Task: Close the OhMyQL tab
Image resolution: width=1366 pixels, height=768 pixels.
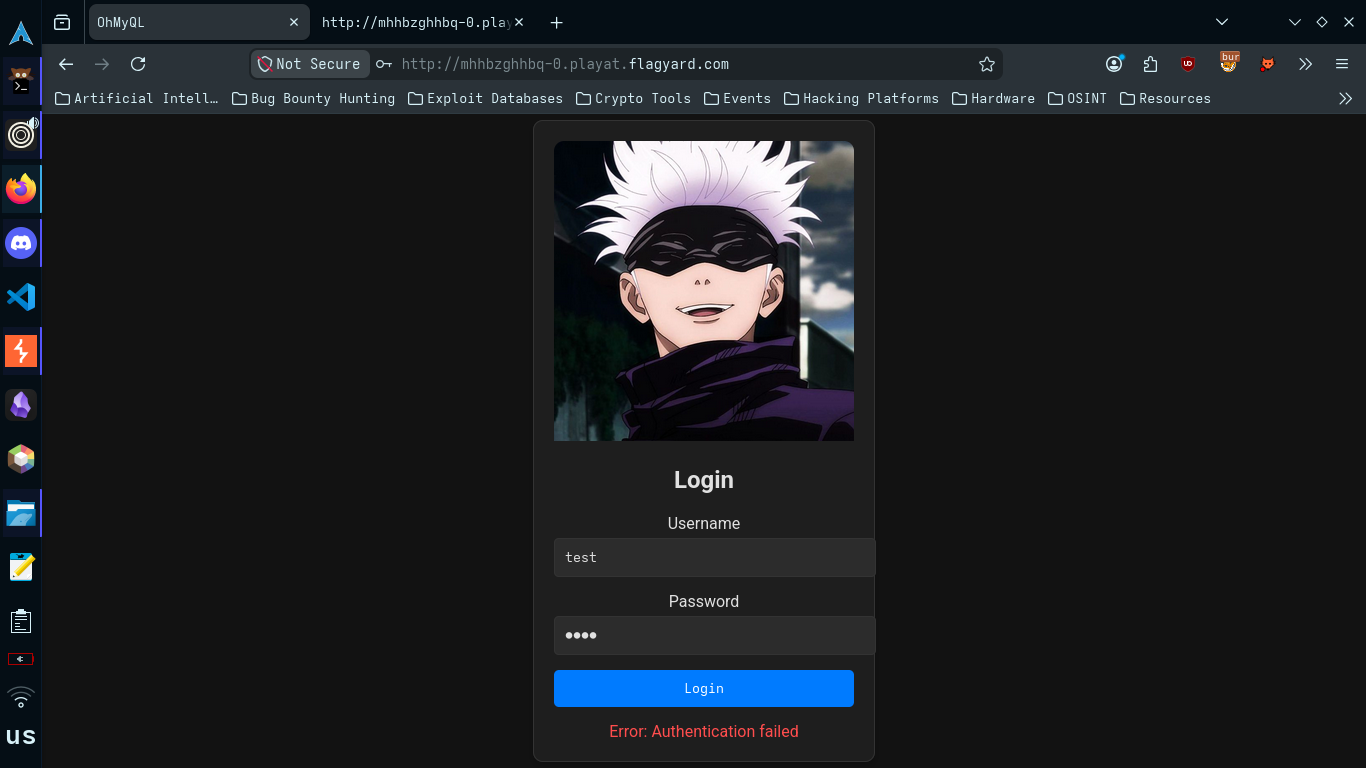Action: pyautogui.click(x=294, y=22)
